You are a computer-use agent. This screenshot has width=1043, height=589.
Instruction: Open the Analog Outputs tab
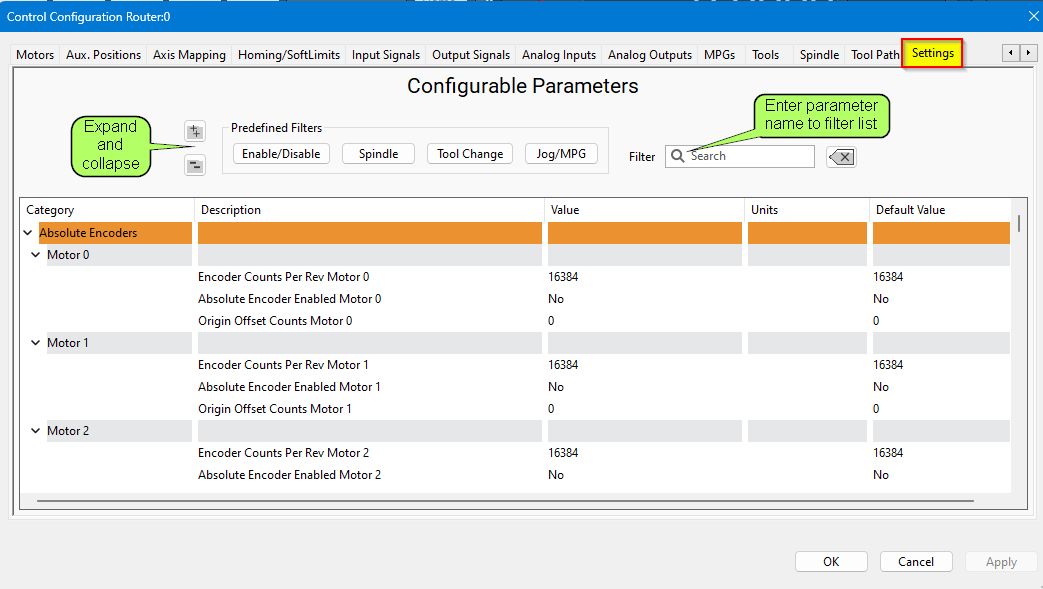click(649, 55)
